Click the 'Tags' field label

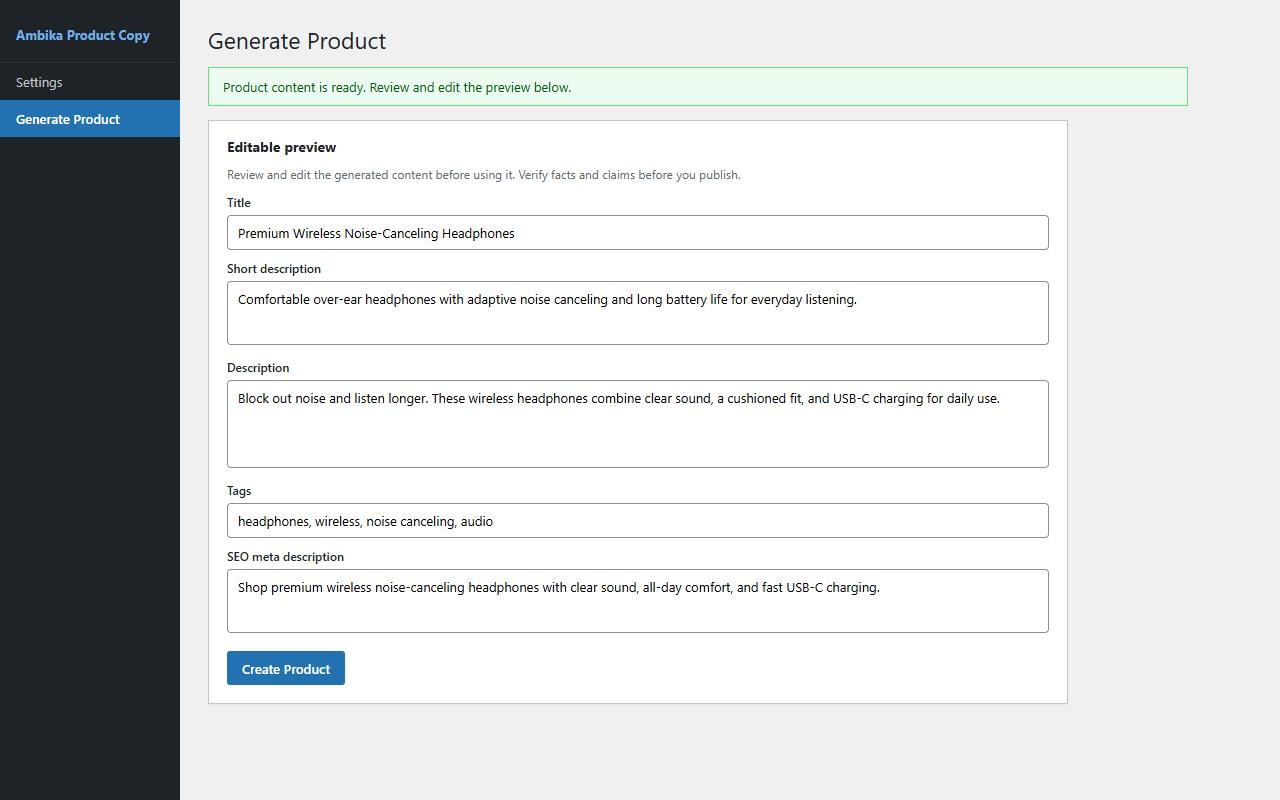pos(239,491)
